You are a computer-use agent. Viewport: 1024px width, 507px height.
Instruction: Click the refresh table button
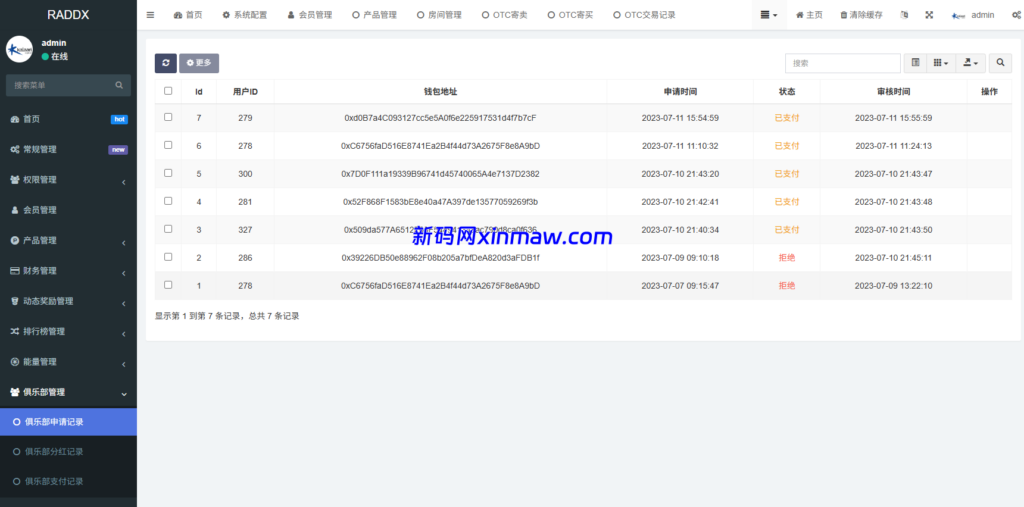[x=166, y=63]
